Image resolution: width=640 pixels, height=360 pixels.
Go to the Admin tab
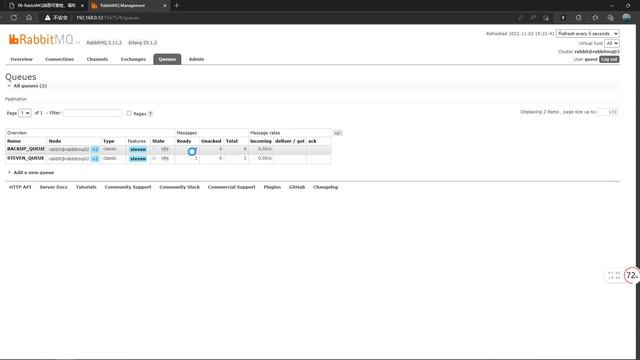pos(196,59)
